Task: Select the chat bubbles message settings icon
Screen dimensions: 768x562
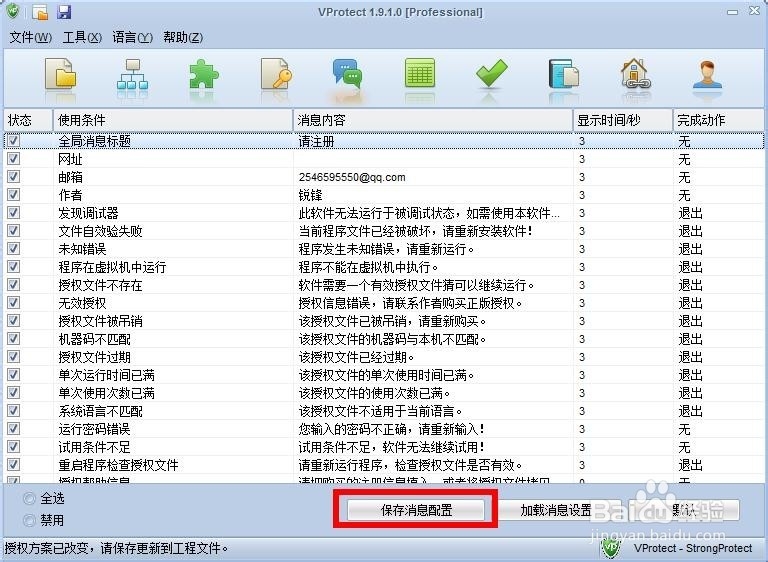Action: coord(347,74)
